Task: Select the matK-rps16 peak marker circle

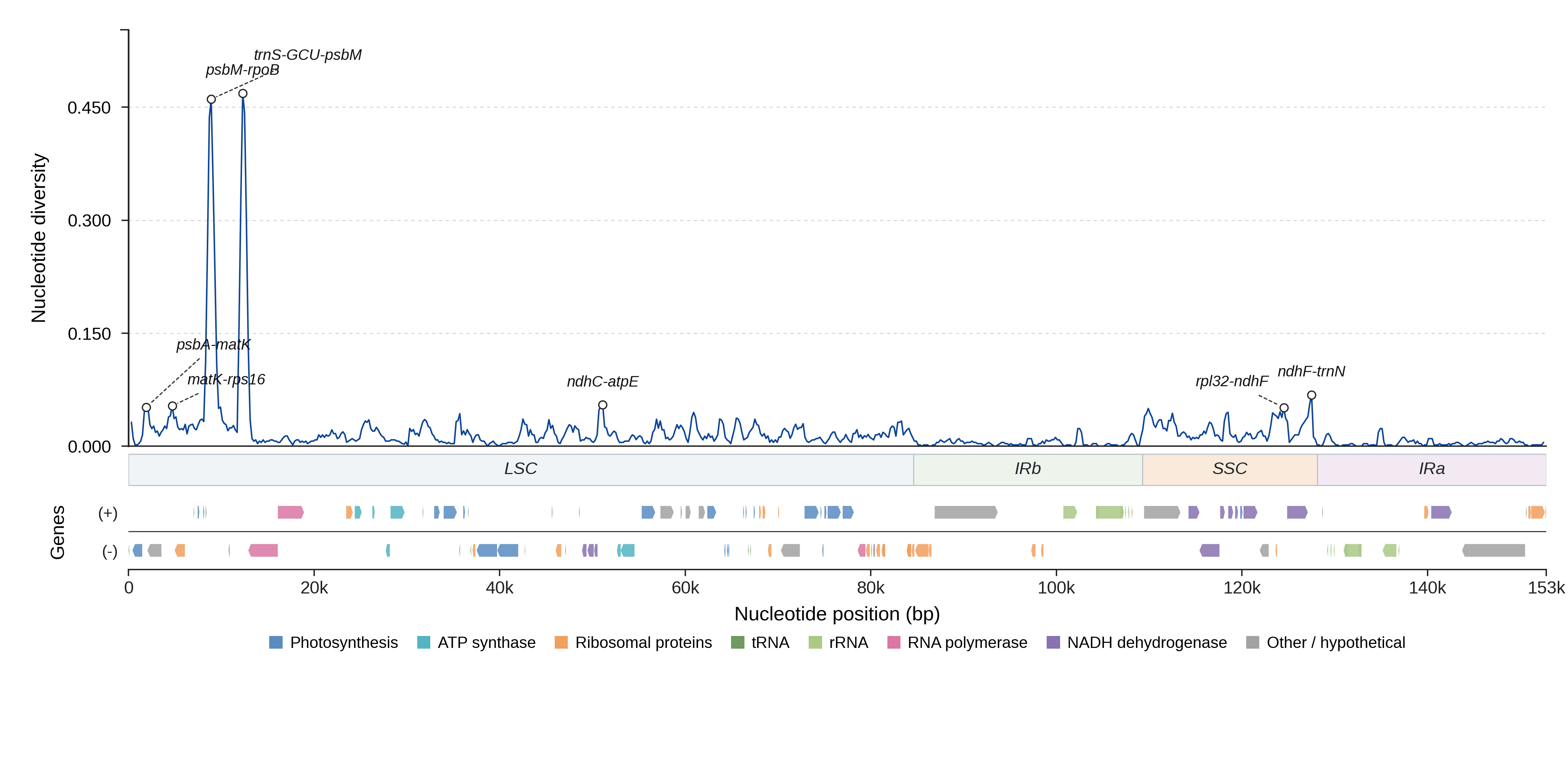Action: point(172,406)
